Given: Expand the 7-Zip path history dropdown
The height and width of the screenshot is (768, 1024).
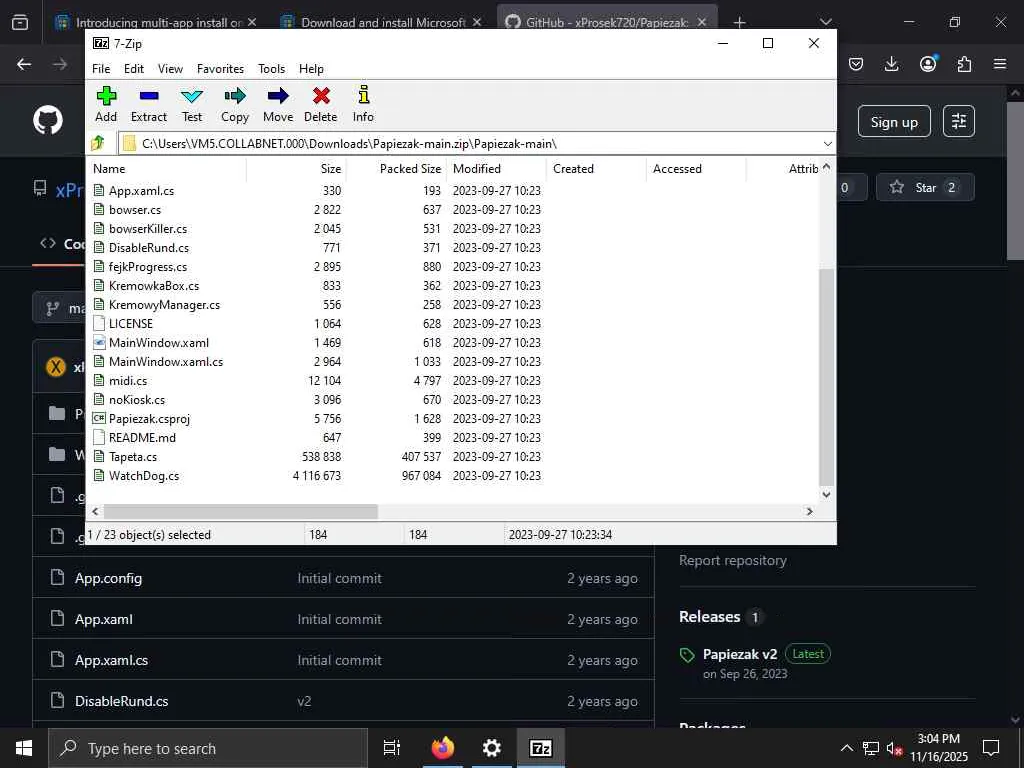Looking at the screenshot, I should click(x=827, y=143).
